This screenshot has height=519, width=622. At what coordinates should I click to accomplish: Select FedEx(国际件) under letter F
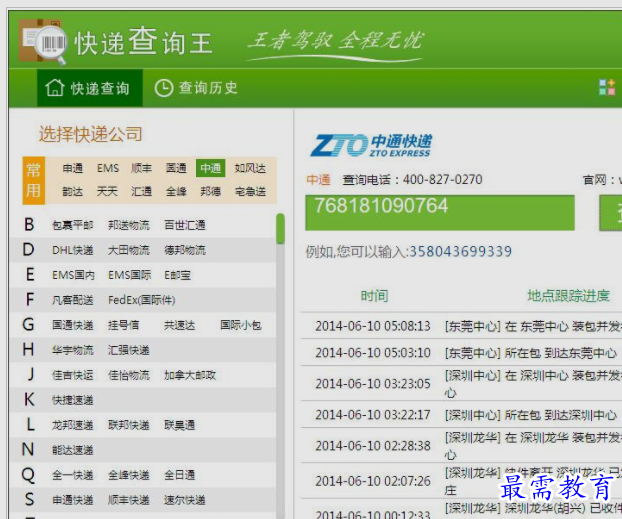click(x=142, y=300)
